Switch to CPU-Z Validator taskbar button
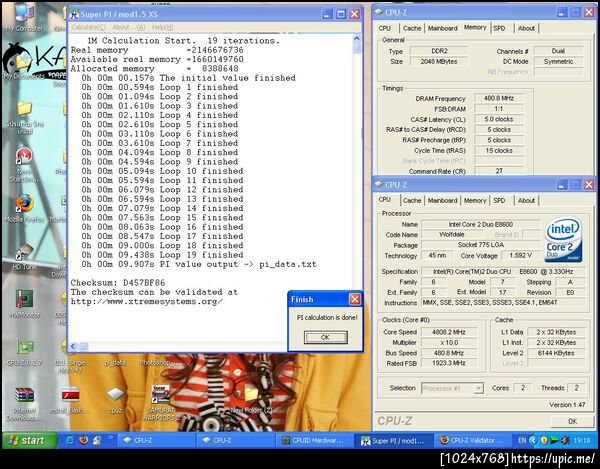600x469 pixels. coord(472,441)
